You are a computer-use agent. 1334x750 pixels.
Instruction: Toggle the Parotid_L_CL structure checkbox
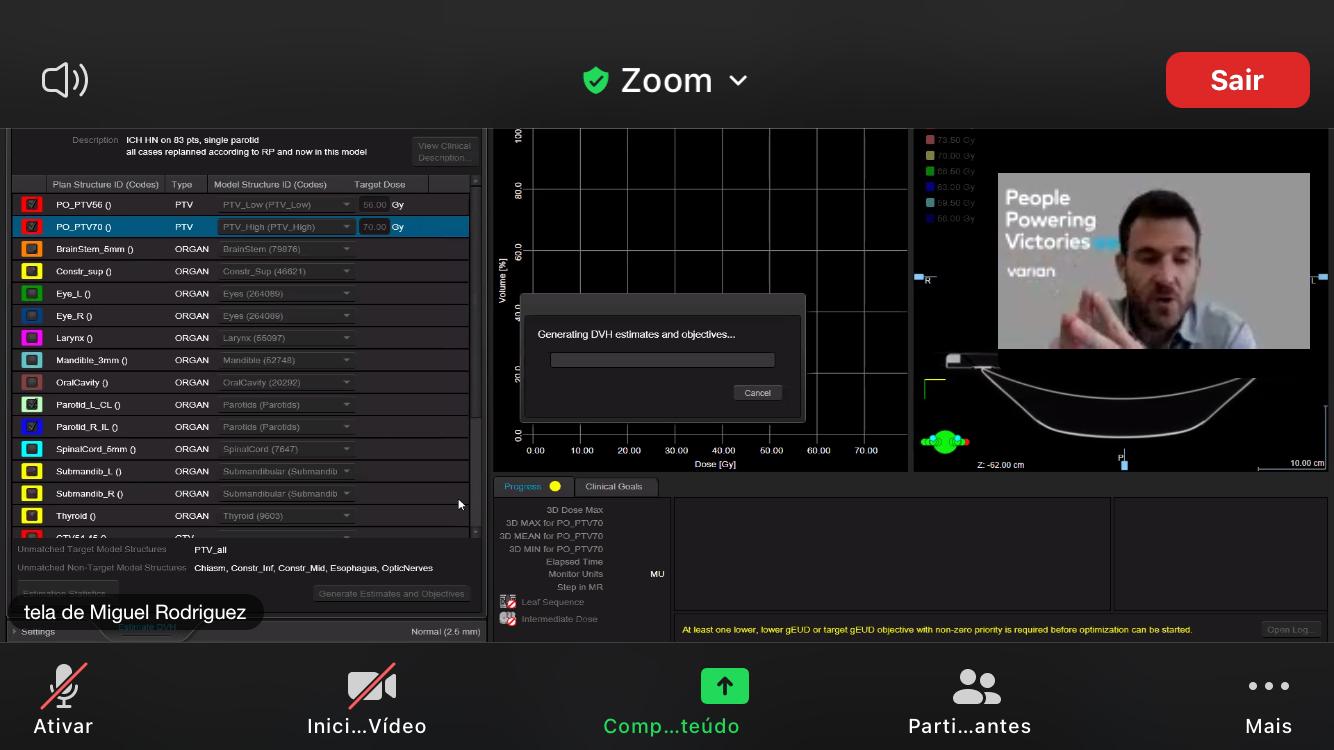point(32,405)
